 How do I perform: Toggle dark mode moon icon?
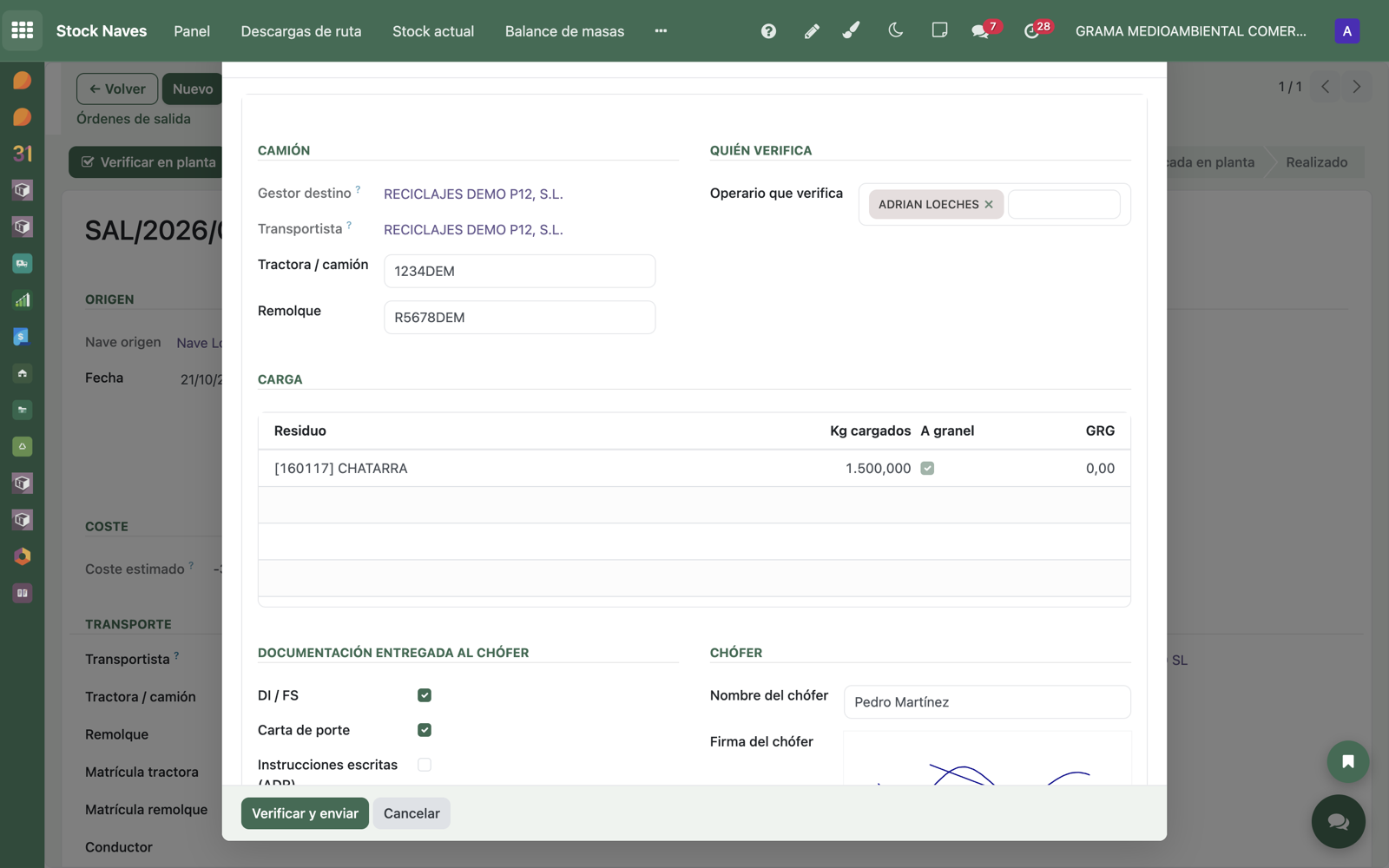(896, 30)
